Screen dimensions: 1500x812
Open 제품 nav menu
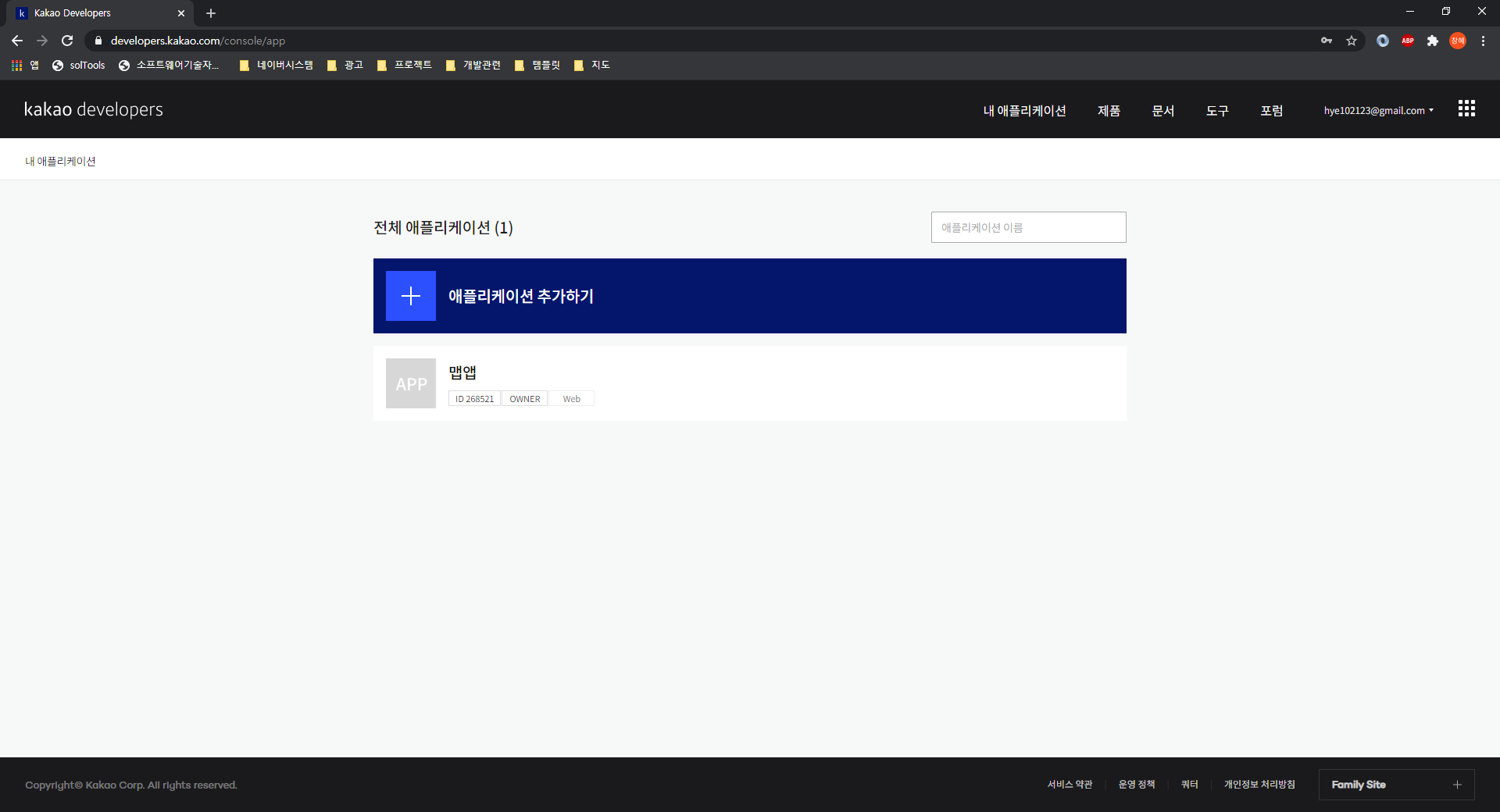1109,111
